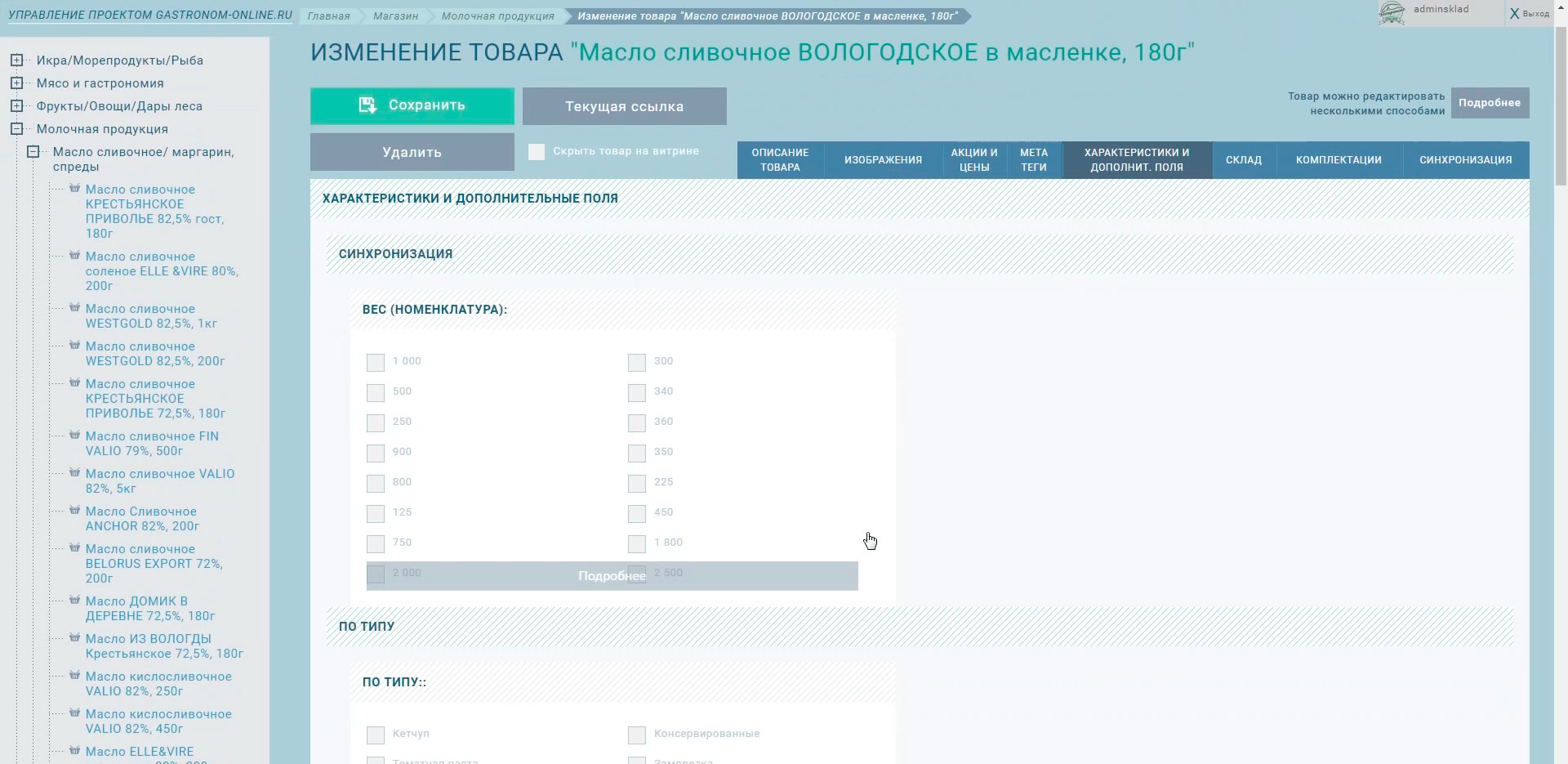Expand weight list with Подробнее bar
Image resolution: width=1568 pixels, height=764 pixels.
(x=612, y=576)
